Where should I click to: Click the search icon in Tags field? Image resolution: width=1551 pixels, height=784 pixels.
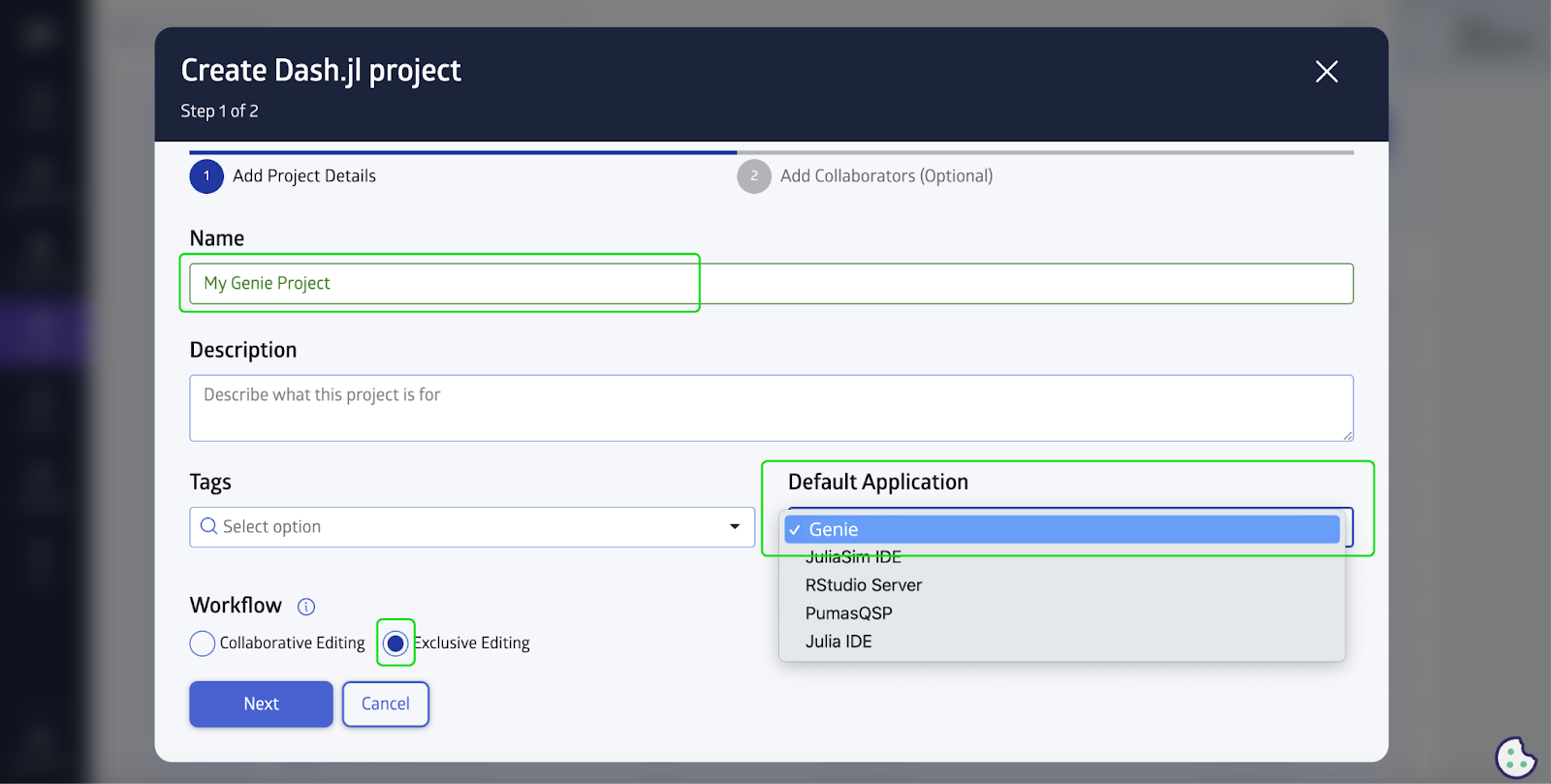(208, 526)
